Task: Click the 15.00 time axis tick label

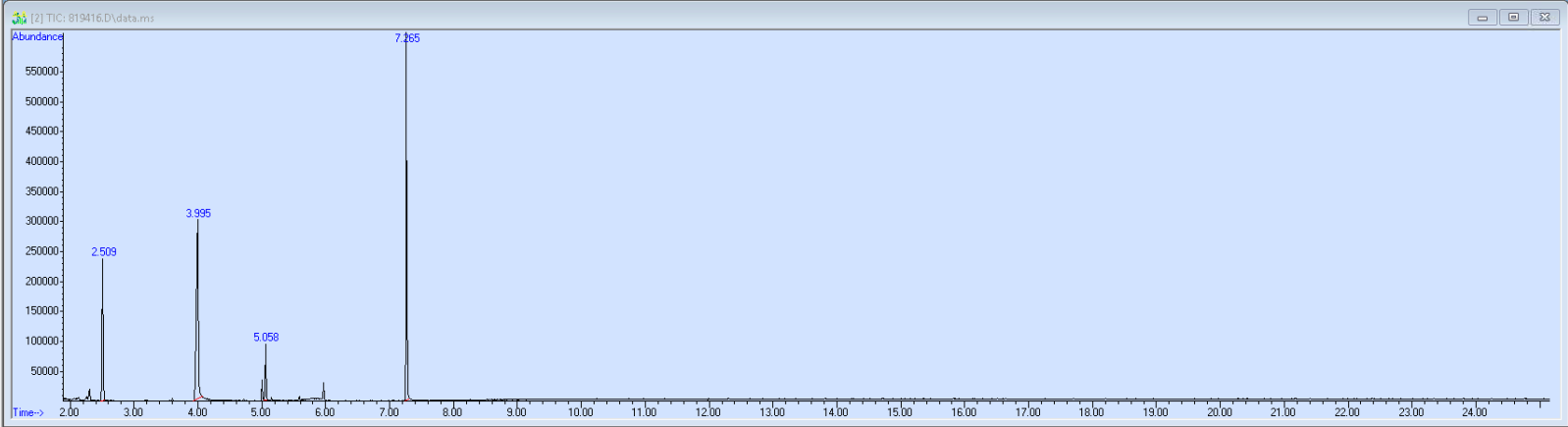Action: click(x=900, y=412)
